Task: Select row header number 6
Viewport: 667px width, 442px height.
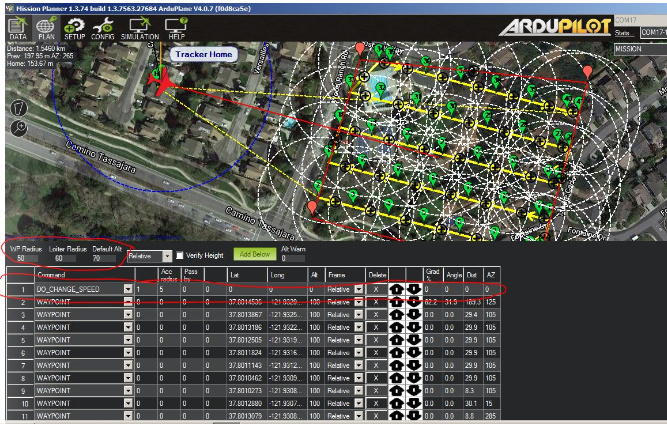Action: point(20,353)
